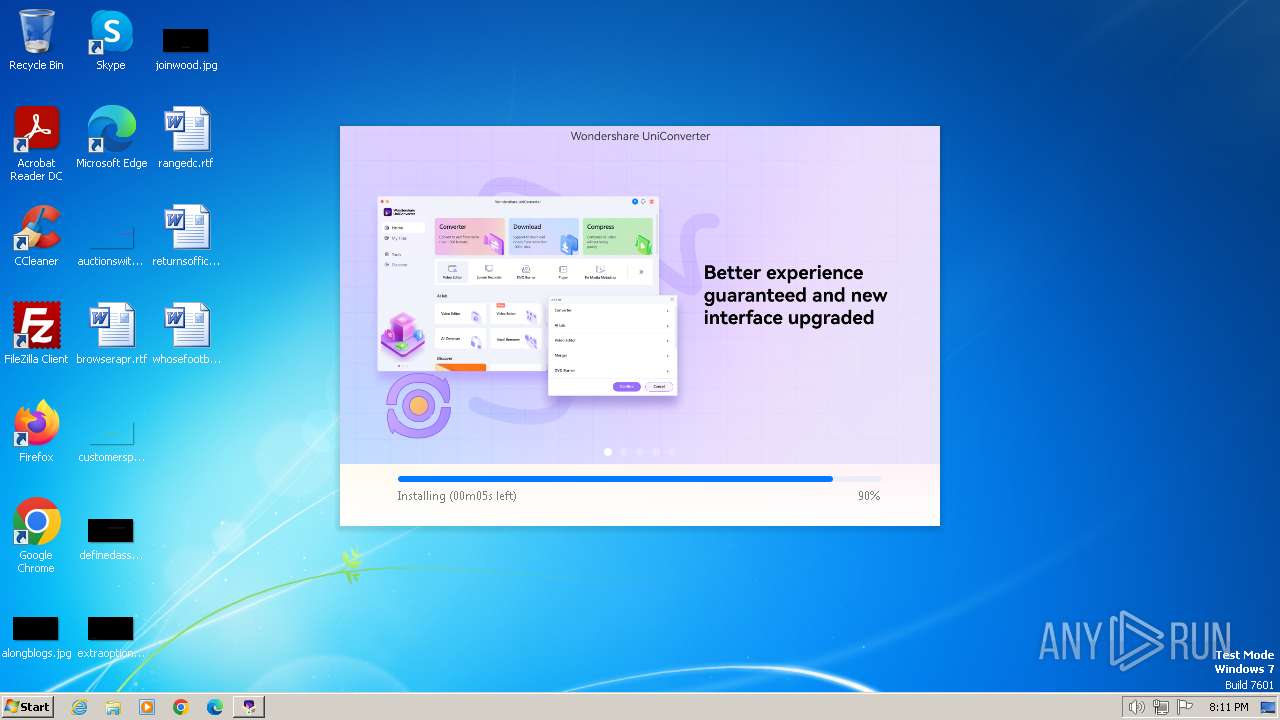Launch FileZilla Client shortcut
Image resolution: width=1280 pixels, height=720 pixels.
click(x=36, y=334)
